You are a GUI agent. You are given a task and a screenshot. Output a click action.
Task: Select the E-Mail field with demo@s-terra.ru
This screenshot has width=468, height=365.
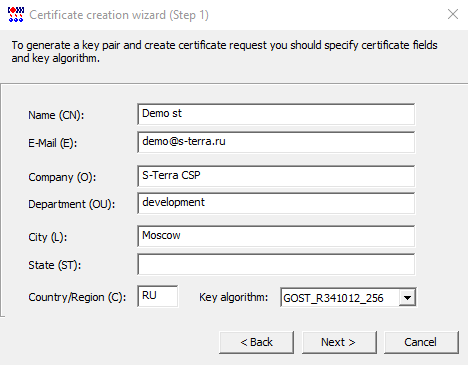[x=276, y=142]
